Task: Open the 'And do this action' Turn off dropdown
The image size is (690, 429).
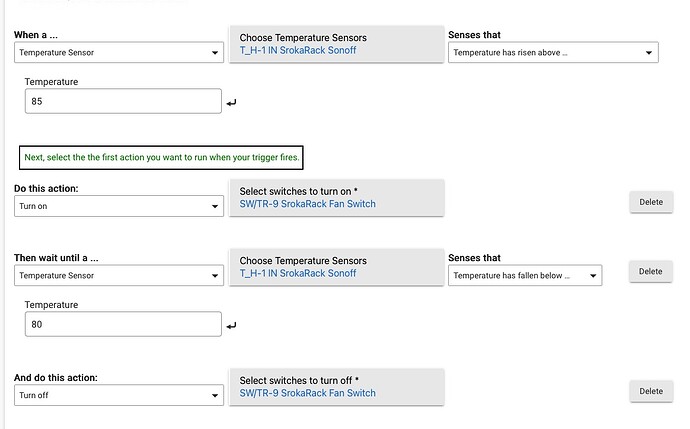Action: pos(119,395)
